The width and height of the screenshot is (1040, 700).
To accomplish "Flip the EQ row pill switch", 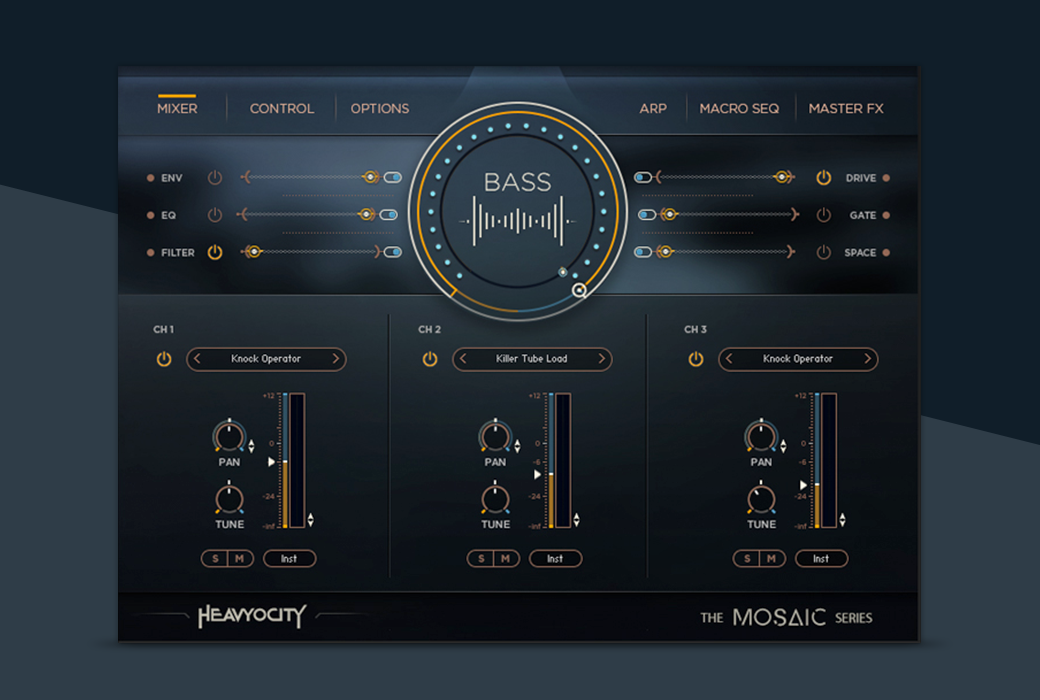I will [x=389, y=214].
